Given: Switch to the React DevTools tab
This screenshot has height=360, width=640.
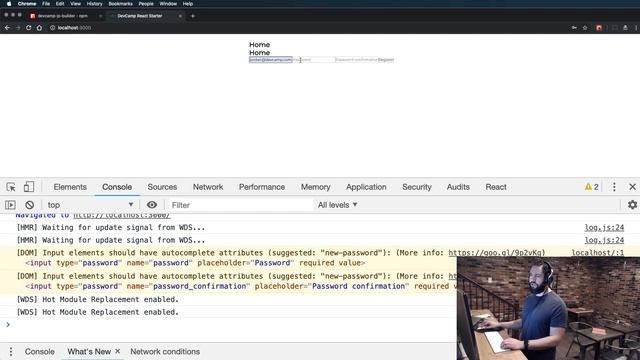Looking at the screenshot, I should tap(496, 187).
